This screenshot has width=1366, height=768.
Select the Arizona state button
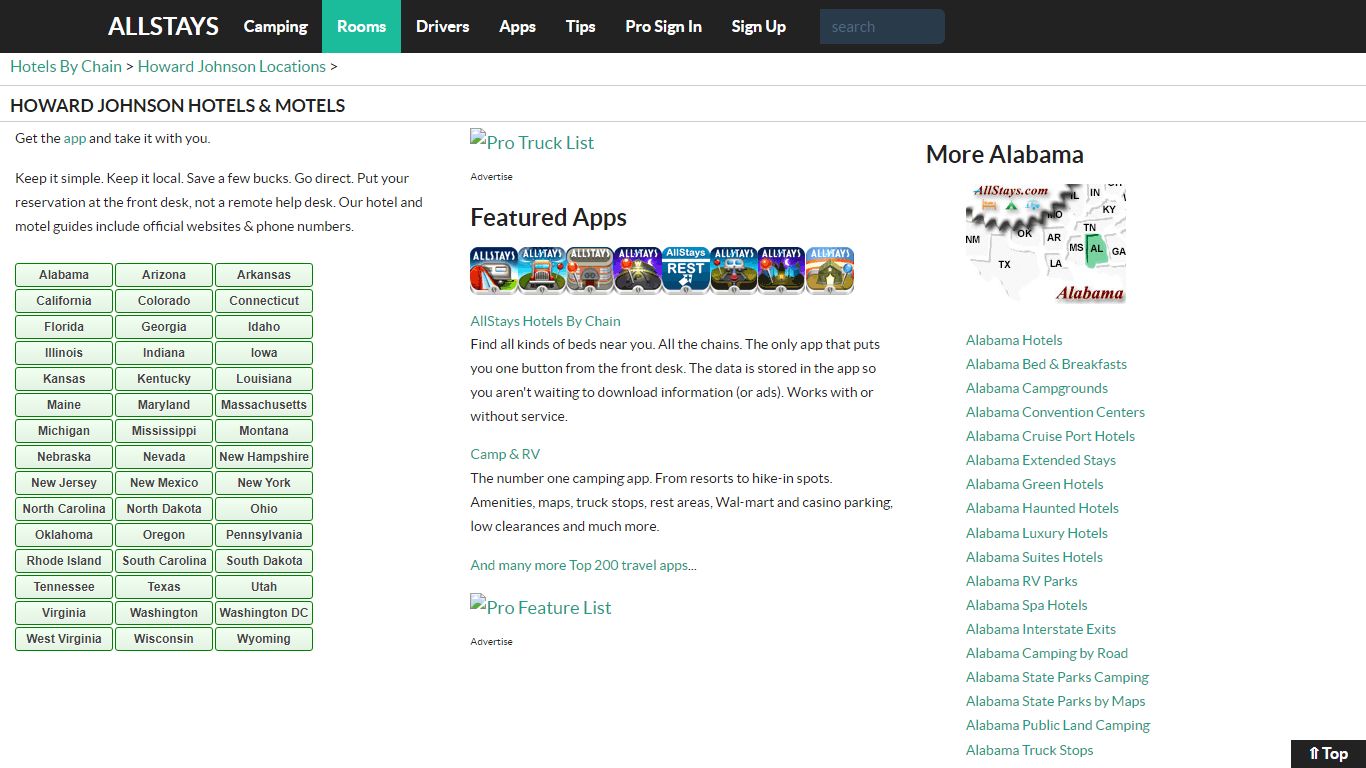(x=164, y=275)
